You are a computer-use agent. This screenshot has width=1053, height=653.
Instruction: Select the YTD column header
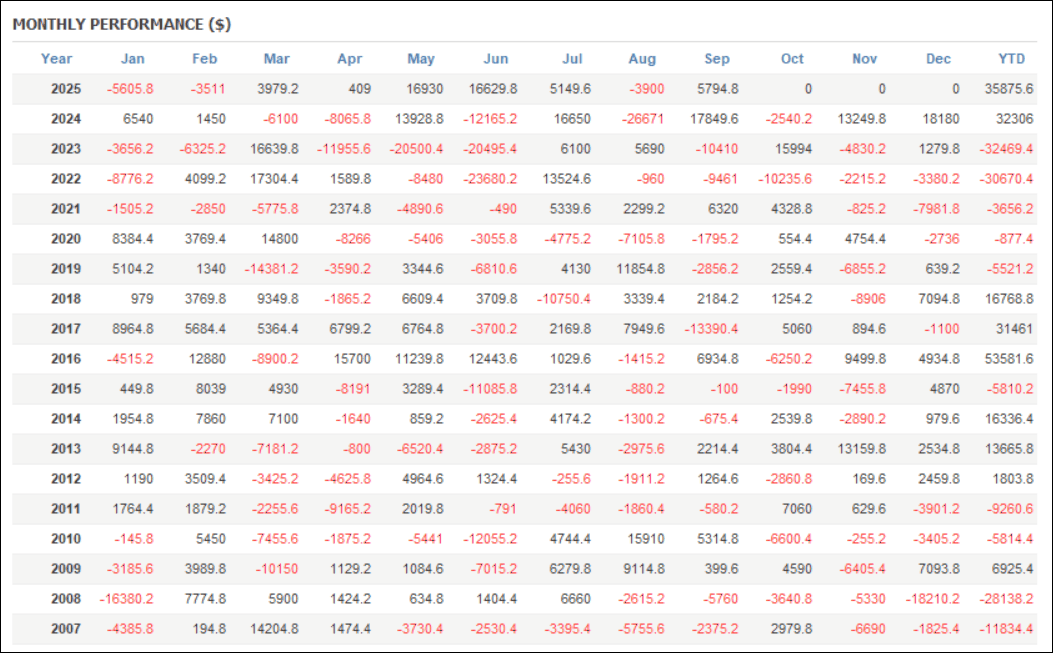click(x=1012, y=59)
